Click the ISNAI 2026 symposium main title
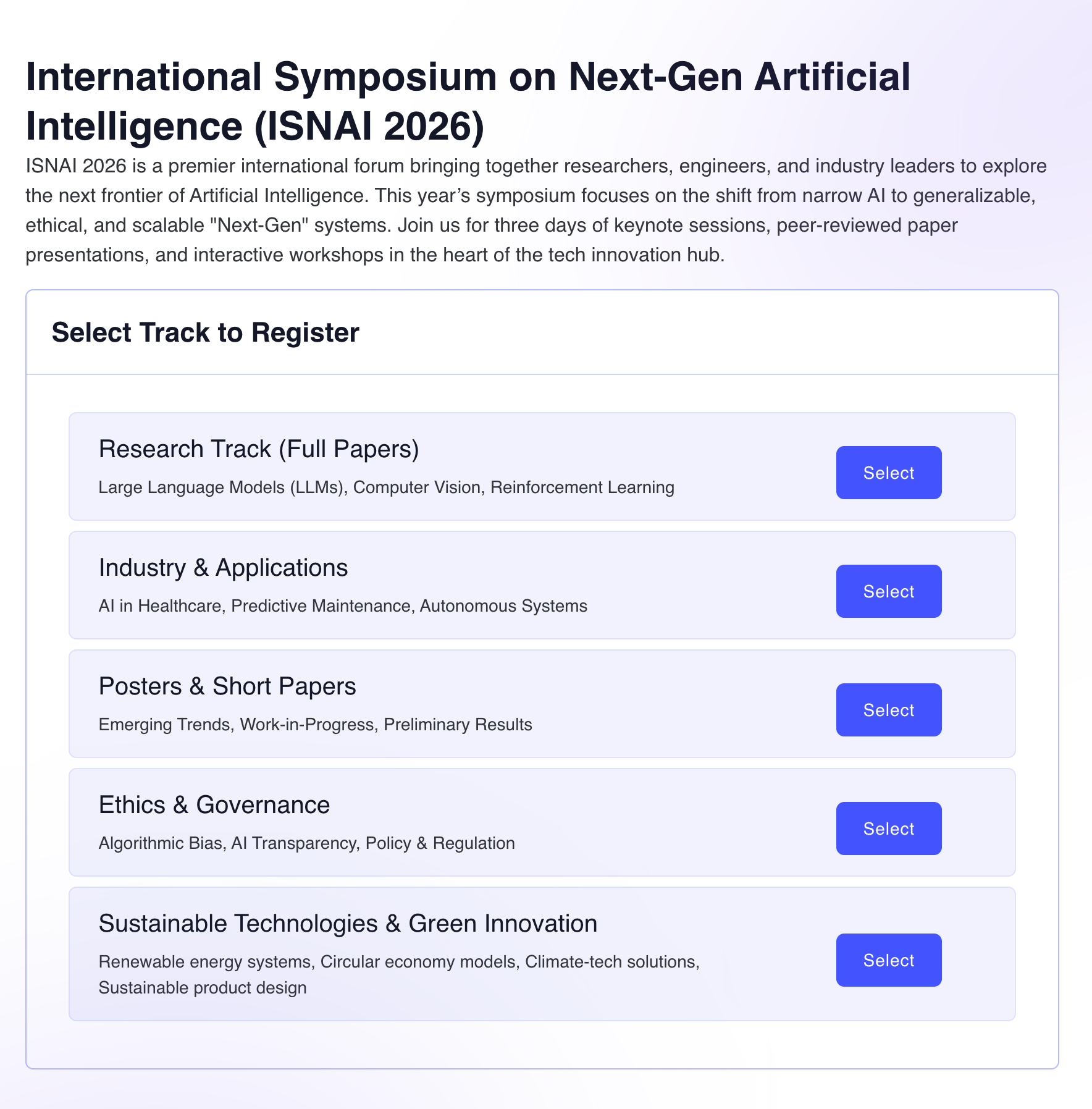This screenshot has height=1109, width=1092. pyautogui.click(x=468, y=101)
